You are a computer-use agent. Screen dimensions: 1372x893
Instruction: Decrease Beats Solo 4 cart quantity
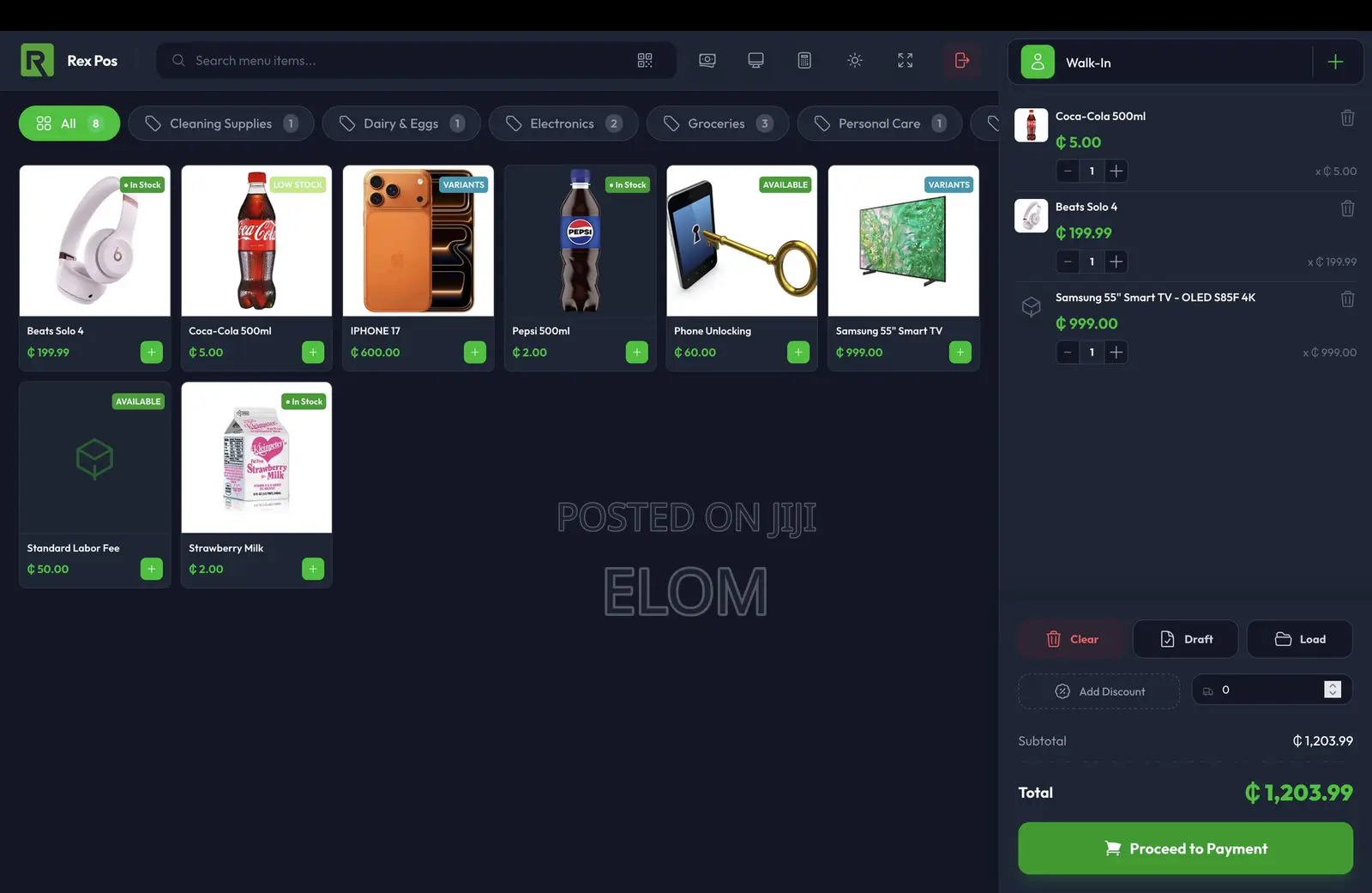(1068, 262)
